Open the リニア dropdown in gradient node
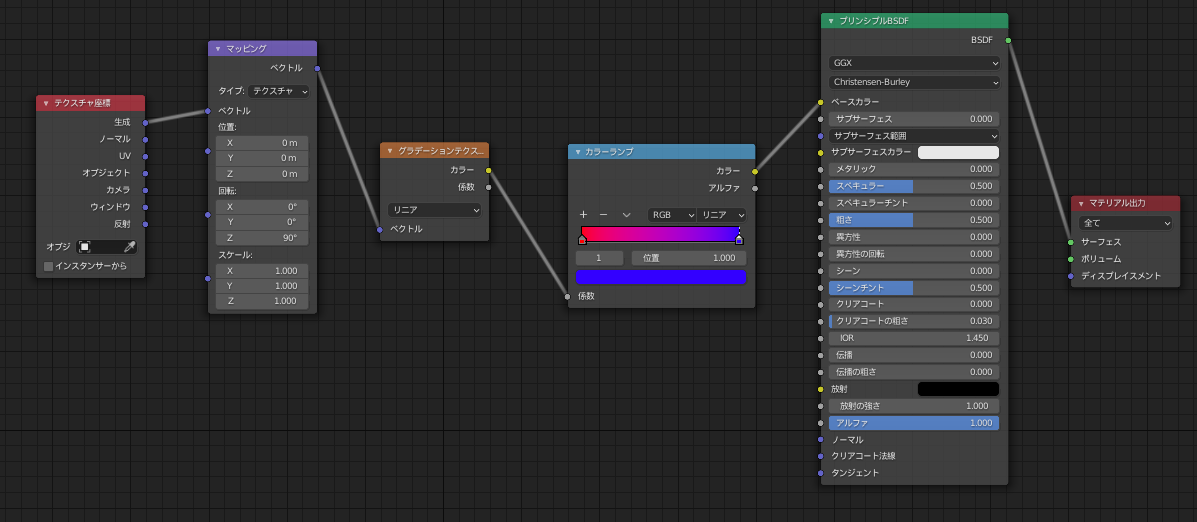 point(434,210)
